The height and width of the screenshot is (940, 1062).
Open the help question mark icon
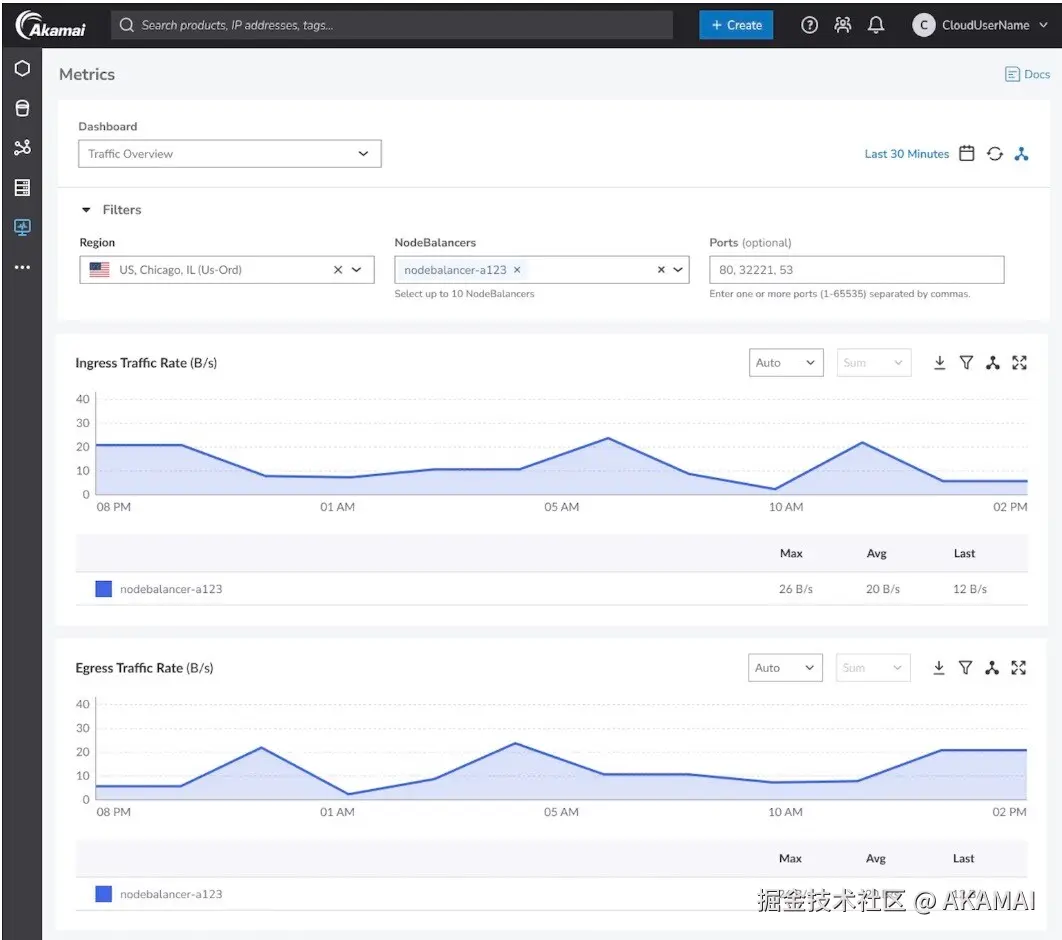coord(809,25)
